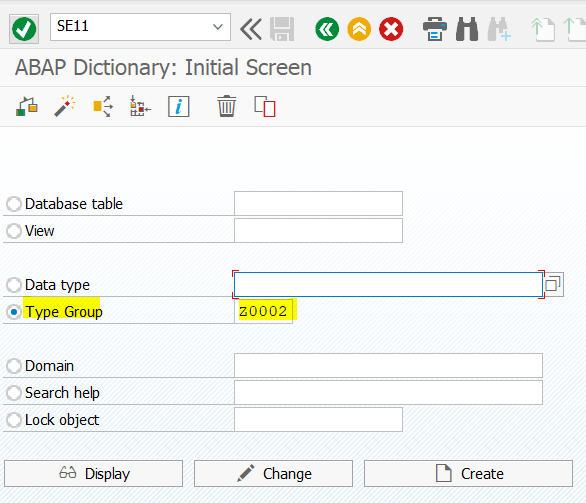The width and height of the screenshot is (586, 503).
Task: Click the yellow Exit up-arrow icon
Action: pos(359,29)
